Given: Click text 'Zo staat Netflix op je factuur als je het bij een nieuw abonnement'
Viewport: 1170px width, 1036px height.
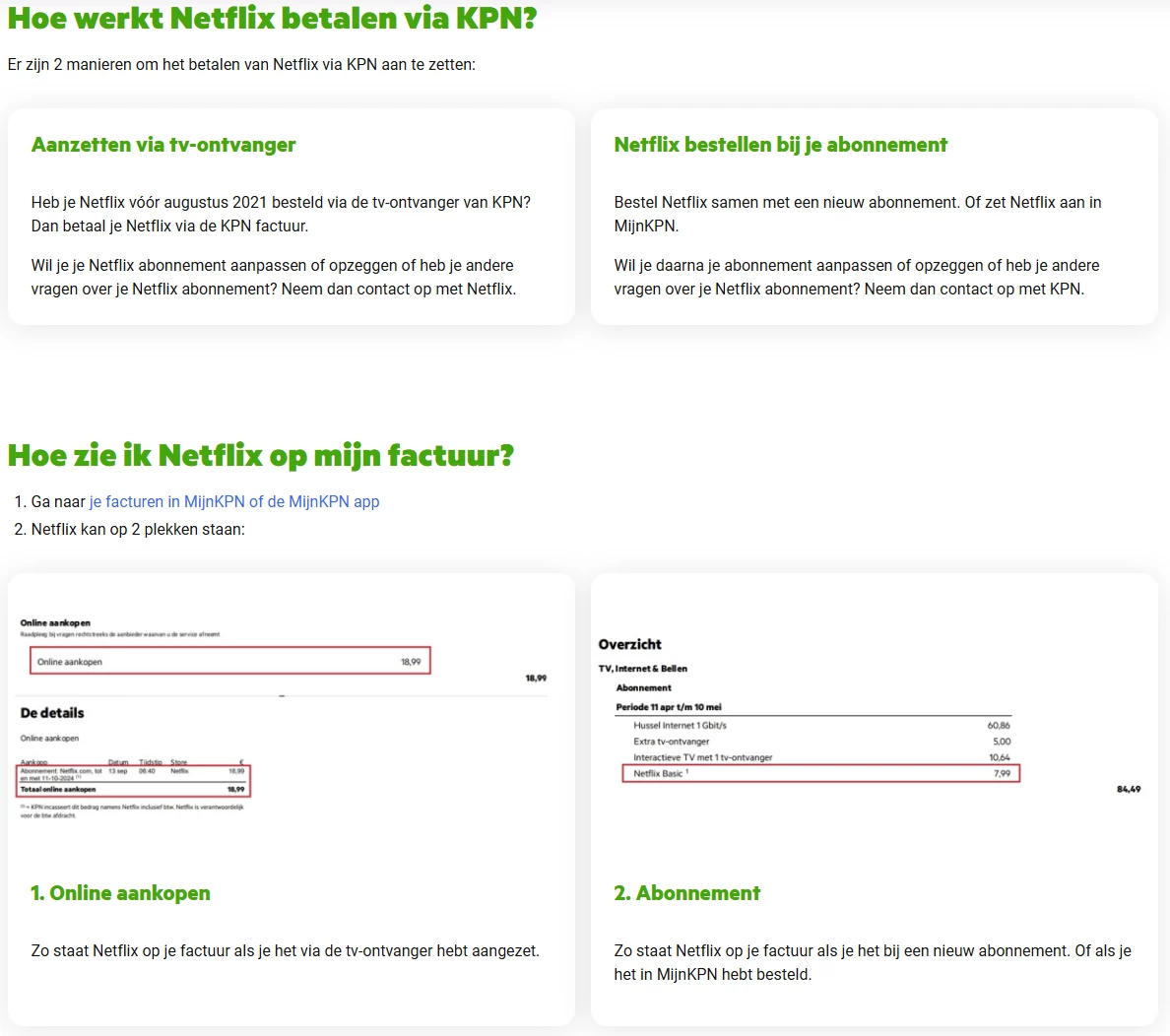Looking at the screenshot, I should 873,963.
